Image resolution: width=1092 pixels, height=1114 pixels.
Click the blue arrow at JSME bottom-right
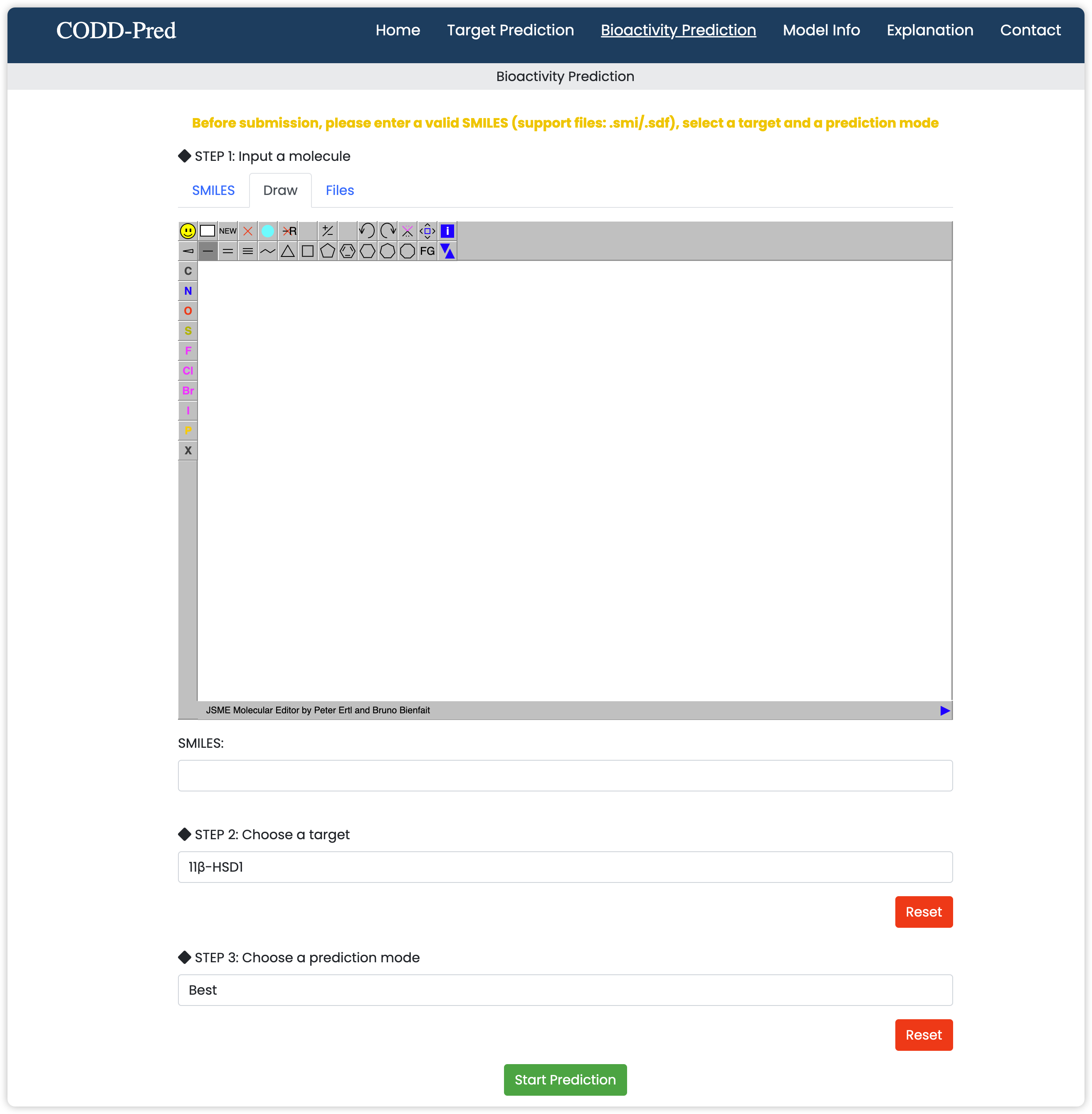(945, 710)
